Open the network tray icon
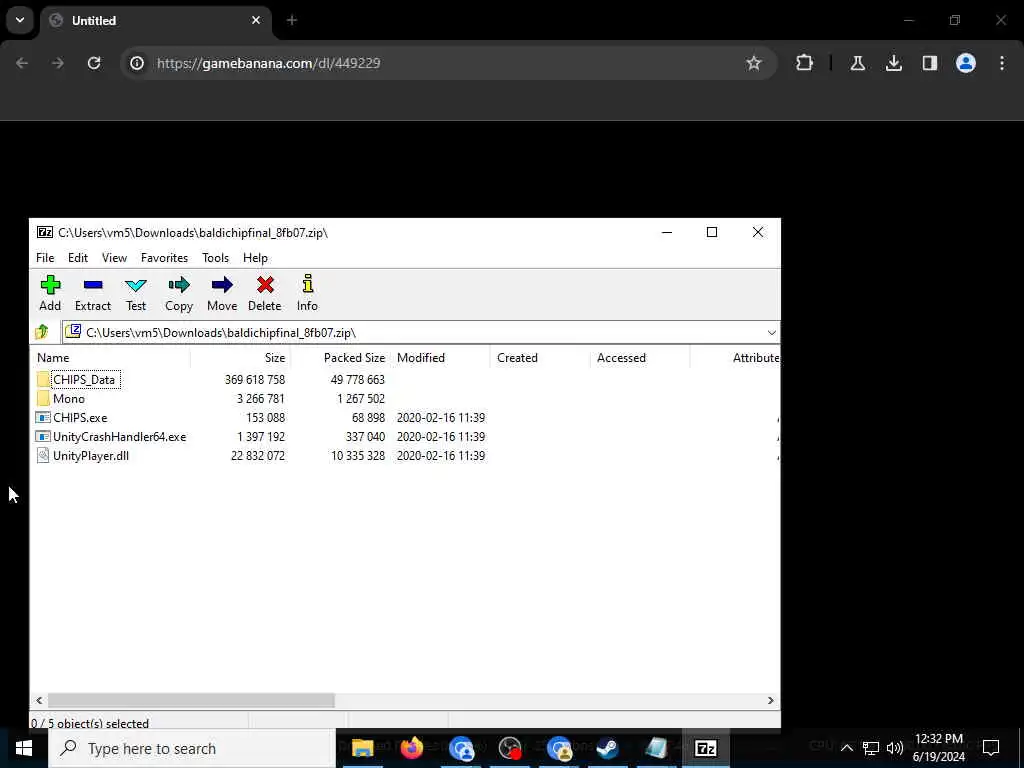The image size is (1024, 768). point(871,748)
